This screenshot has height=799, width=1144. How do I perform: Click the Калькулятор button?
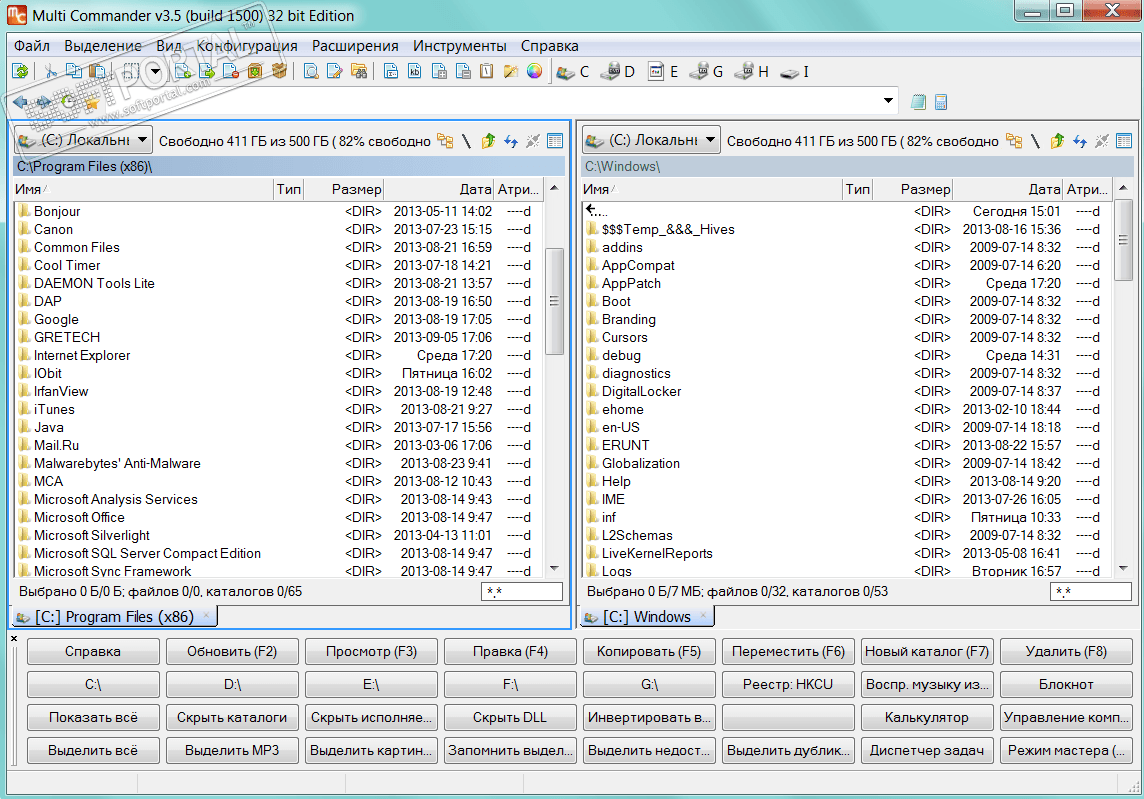pyautogui.click(x=927, y=717)
